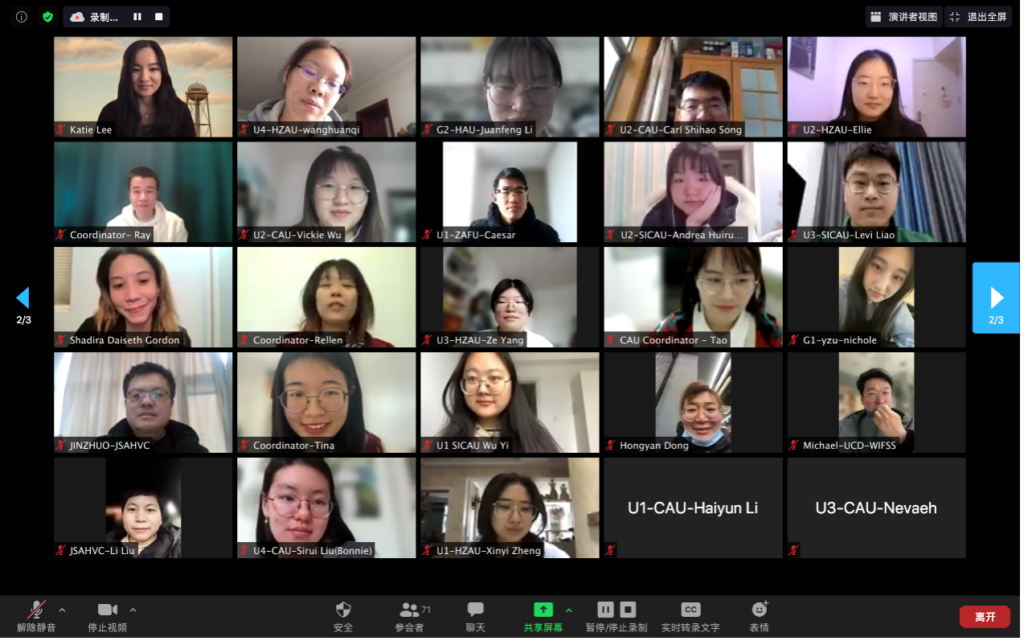This screenshot has width=1024, height=641.
Task: Stop video with the camera icon (停止视频)
Action: 108,617
